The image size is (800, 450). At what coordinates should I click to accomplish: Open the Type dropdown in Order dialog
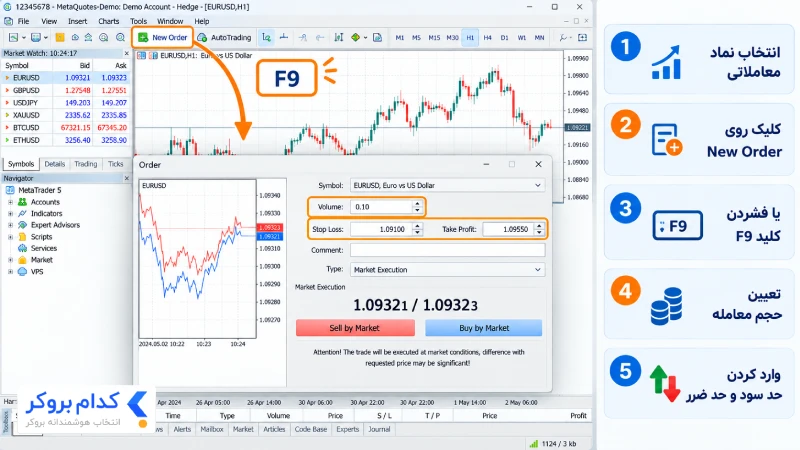[447, 269]
